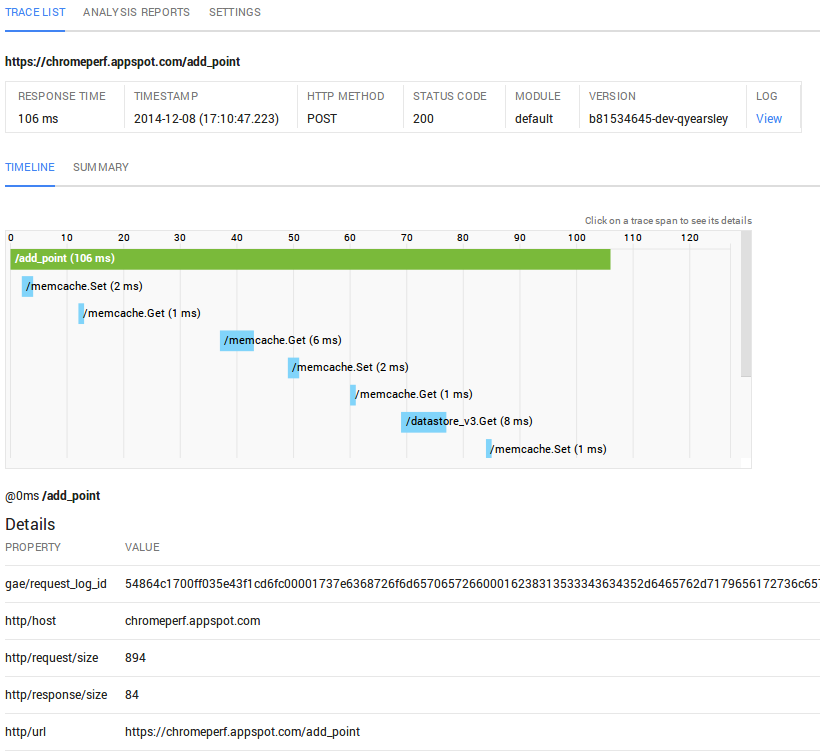Click the http/url value in Details
Viewport: 820px width, 756px height.
[x=242, y=732]
